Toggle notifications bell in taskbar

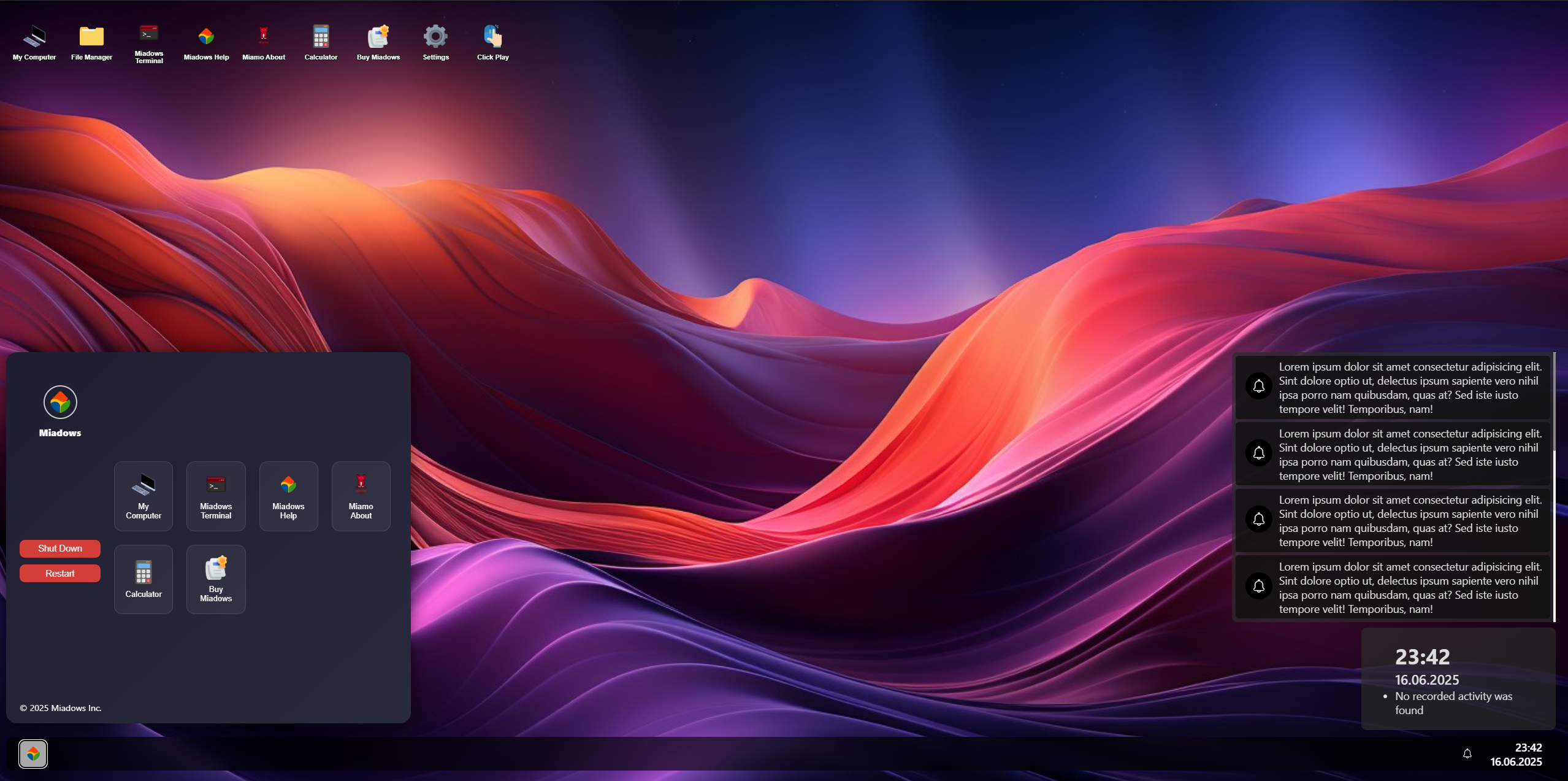(x=1467, y=753)
